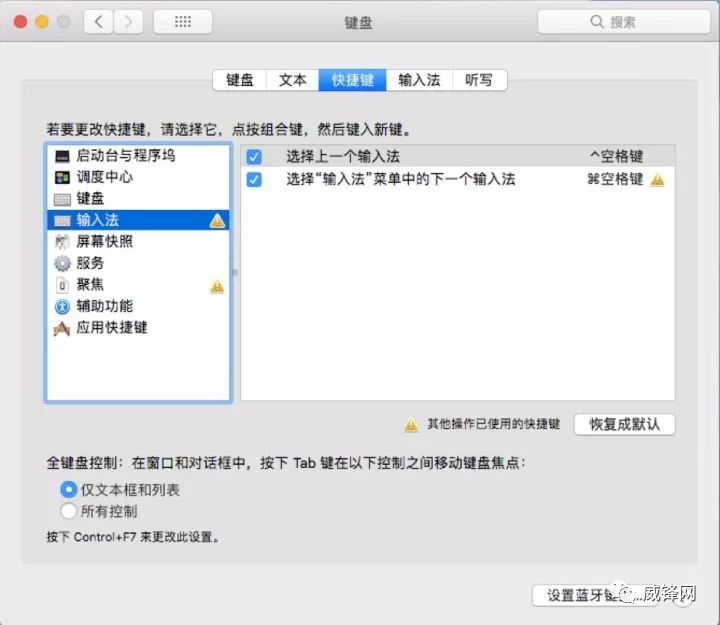Select the 所有控制 radio button
This screenshot has width=720, height=625.
pos(69,511)
